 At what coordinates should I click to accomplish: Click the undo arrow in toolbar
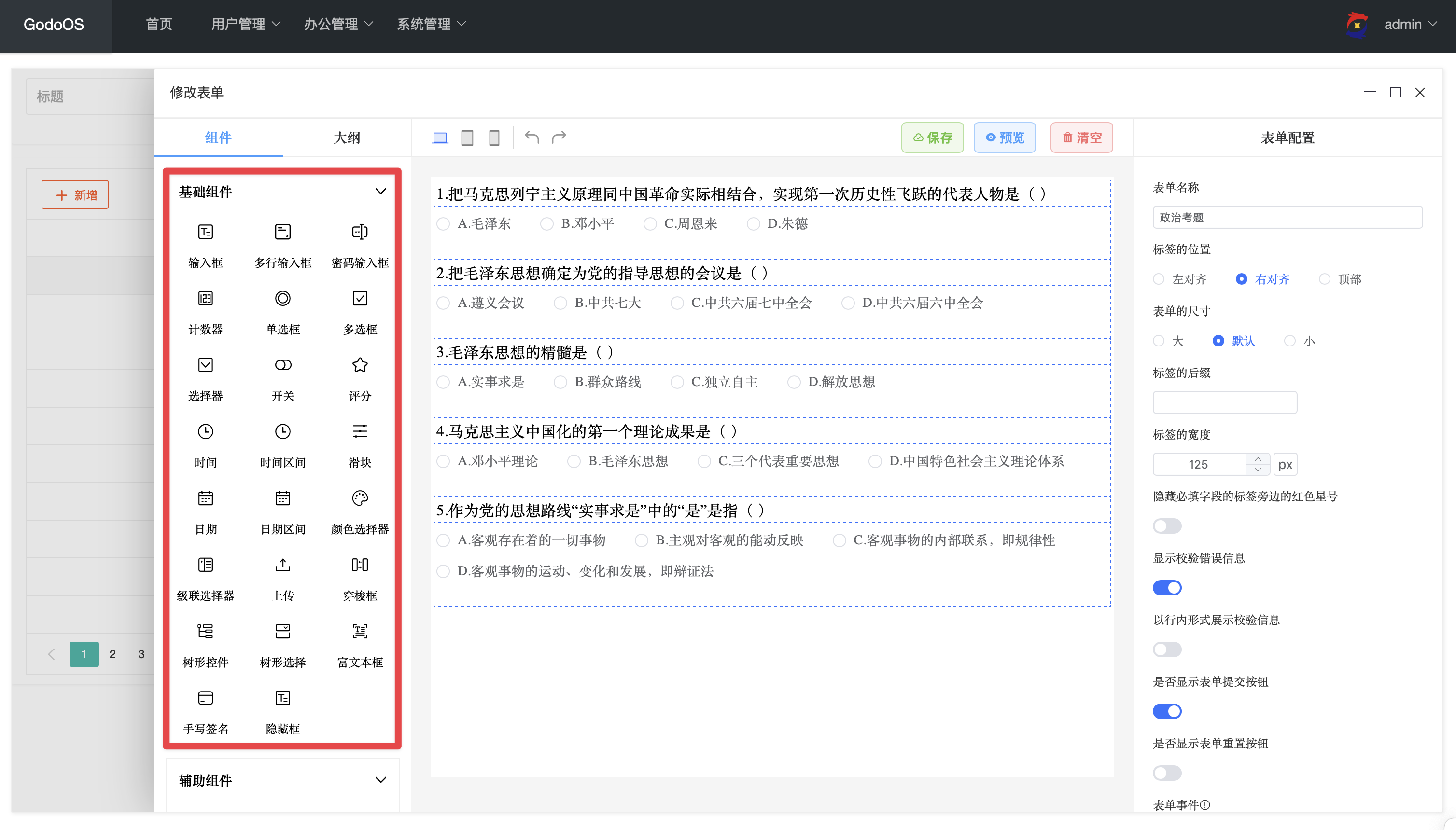pos(532,138)
